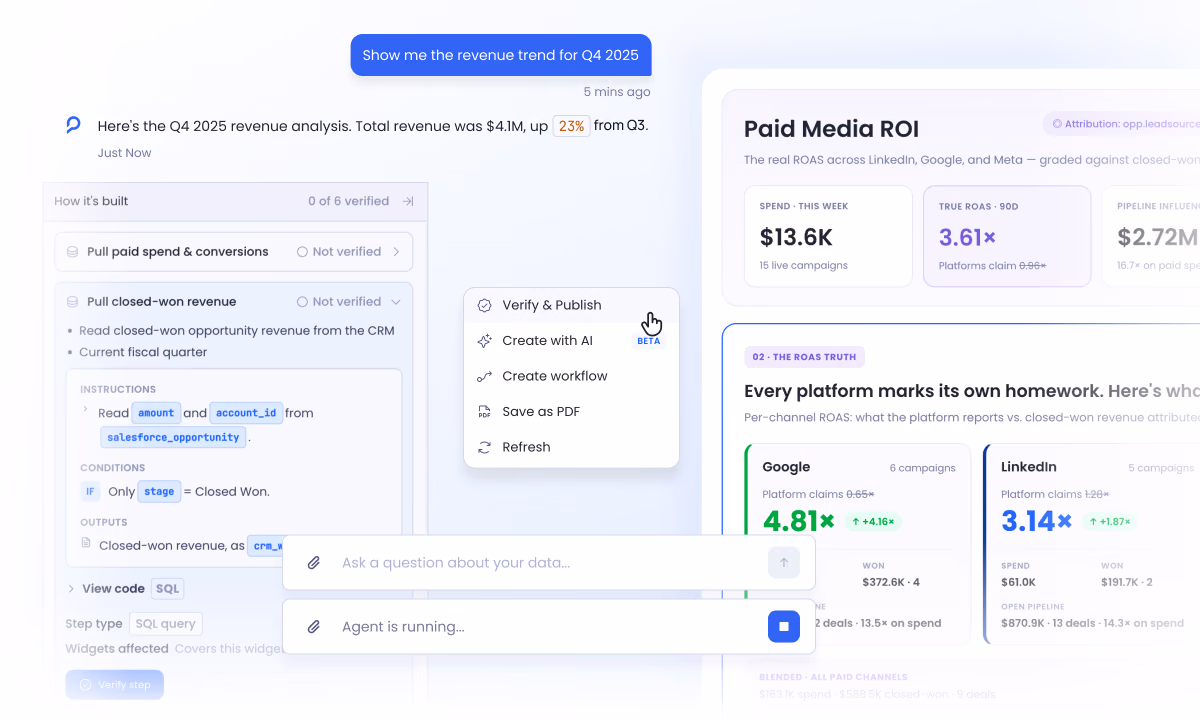Click the Agent is running text field
Screen dimensions: 1200x720
[x=550, y=627]
